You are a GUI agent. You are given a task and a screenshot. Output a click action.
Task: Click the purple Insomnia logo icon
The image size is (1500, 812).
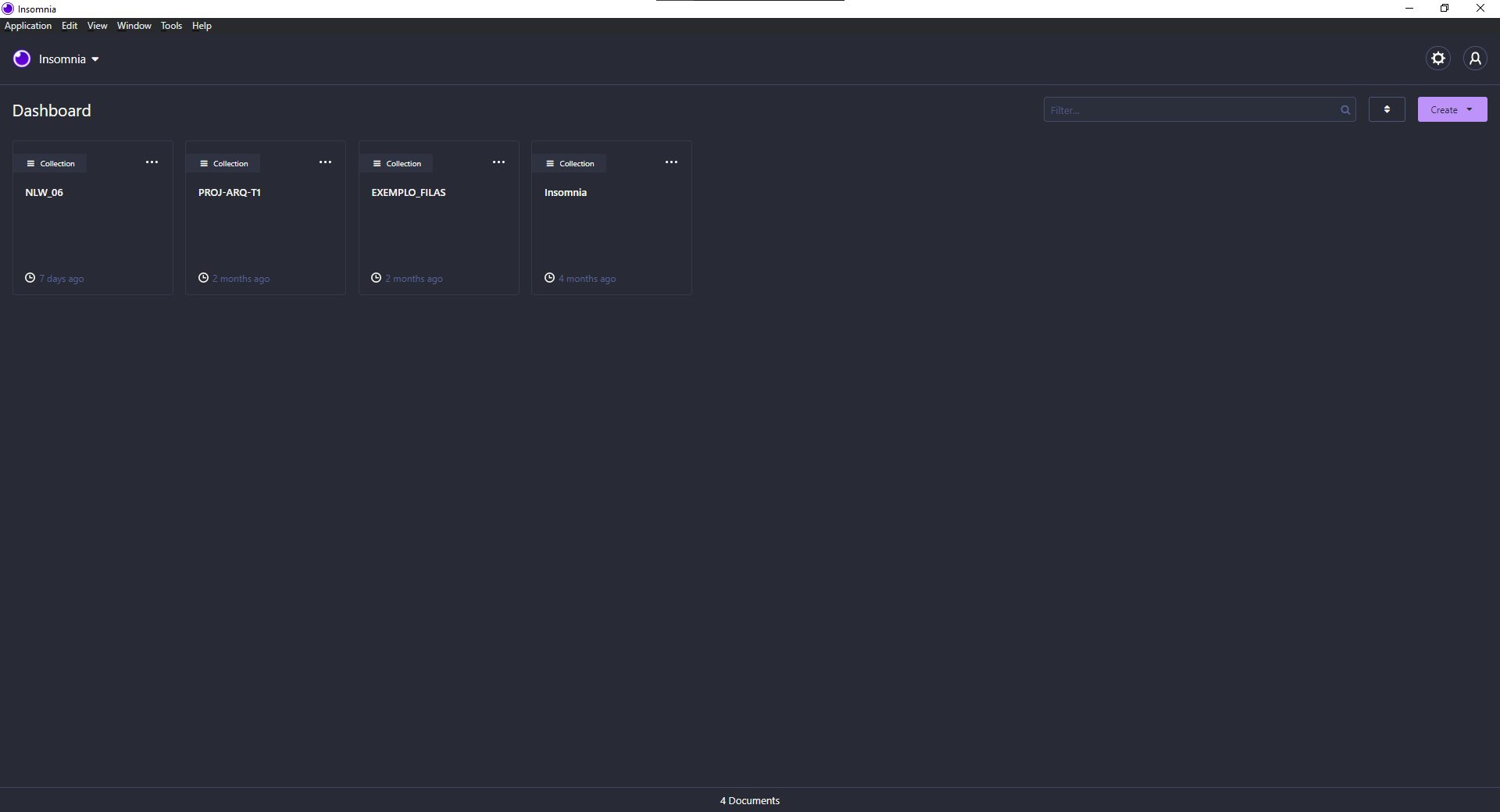[22, 59]
